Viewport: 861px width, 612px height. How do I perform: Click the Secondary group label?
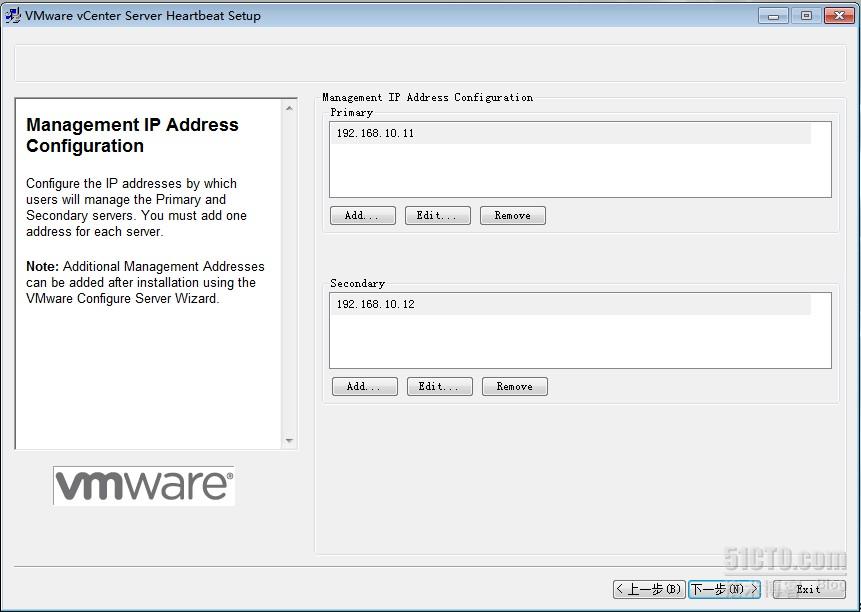[357, 283]
